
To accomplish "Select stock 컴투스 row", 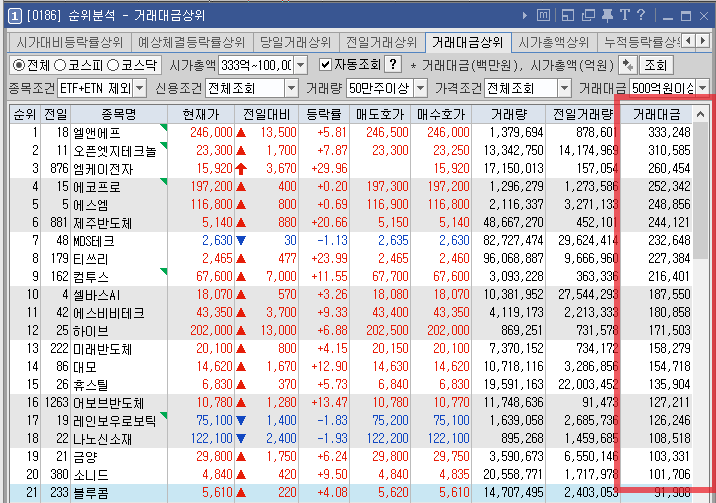I will click(351, 277).
